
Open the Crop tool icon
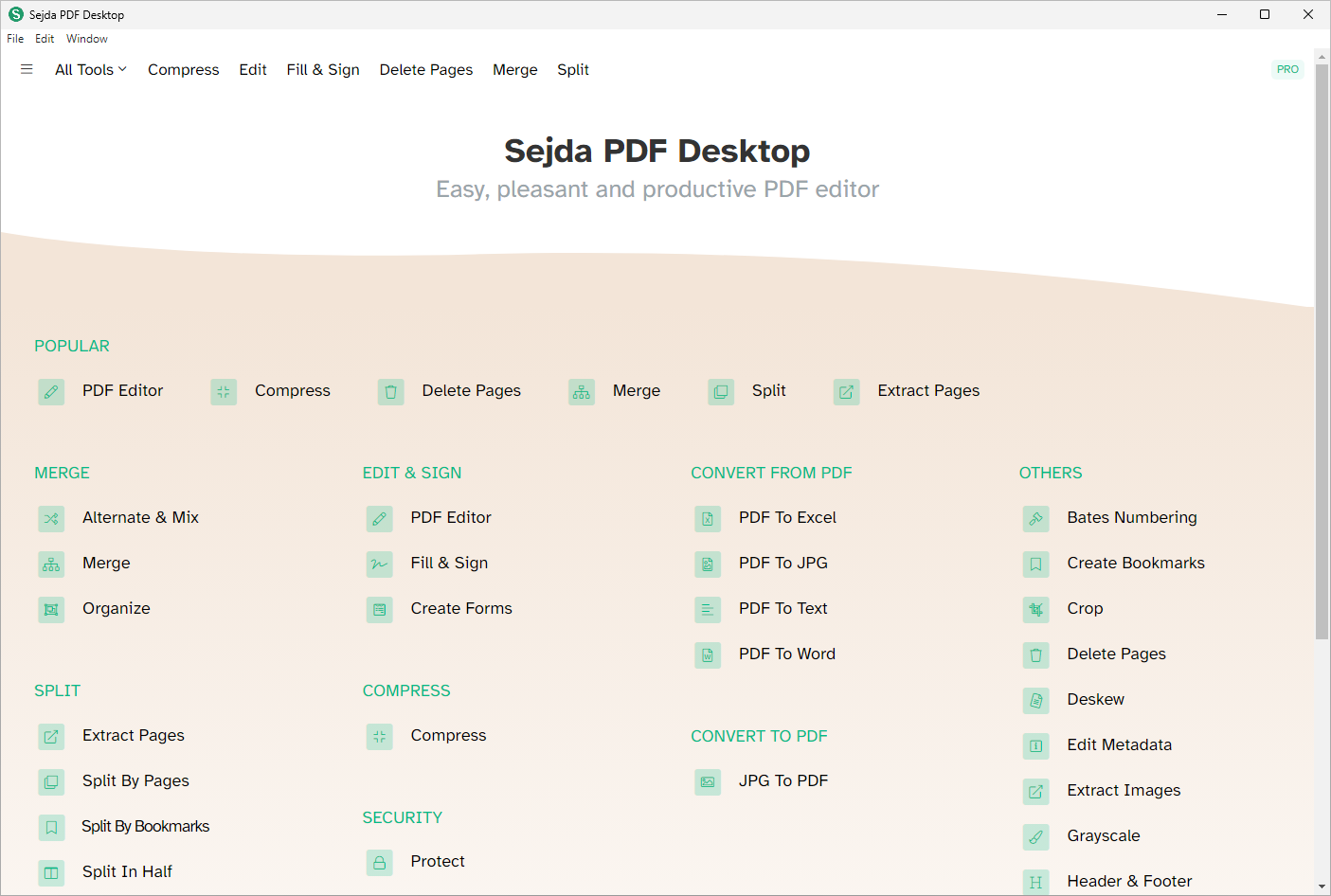(1035, 609)
